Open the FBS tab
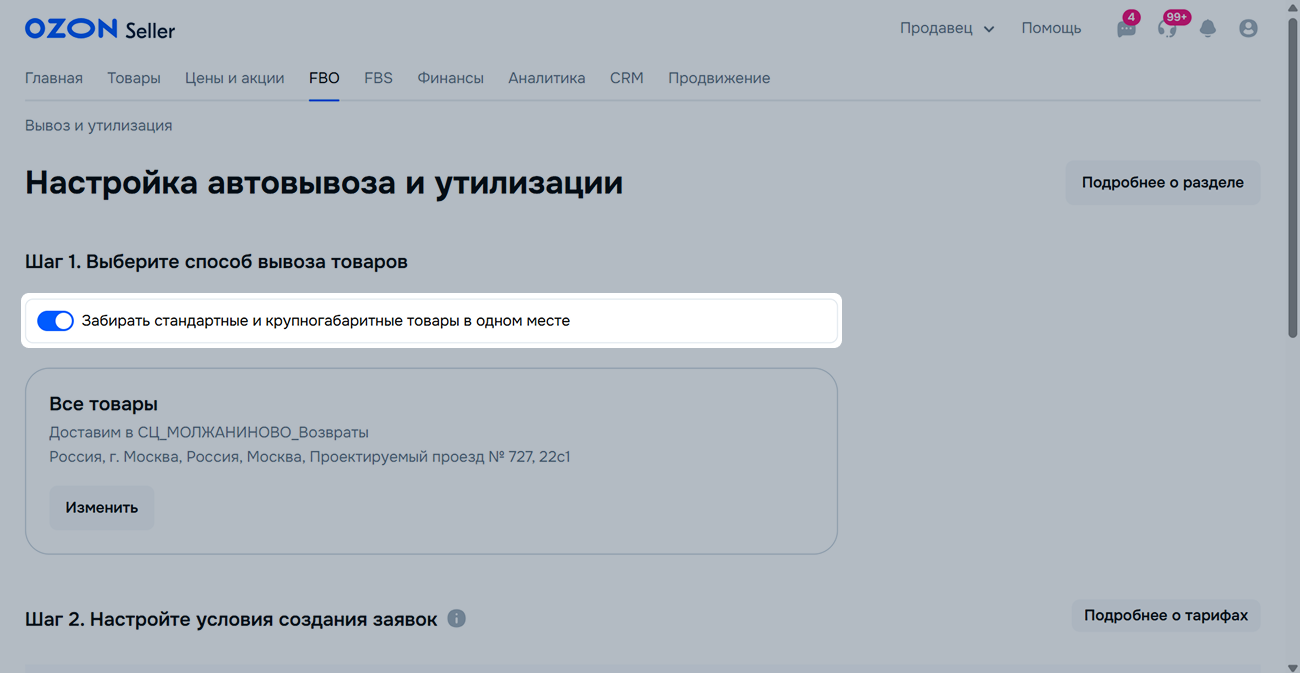The height and width of the screenshot is (673, 1300). pyautogui.click(x=378, y=78)
